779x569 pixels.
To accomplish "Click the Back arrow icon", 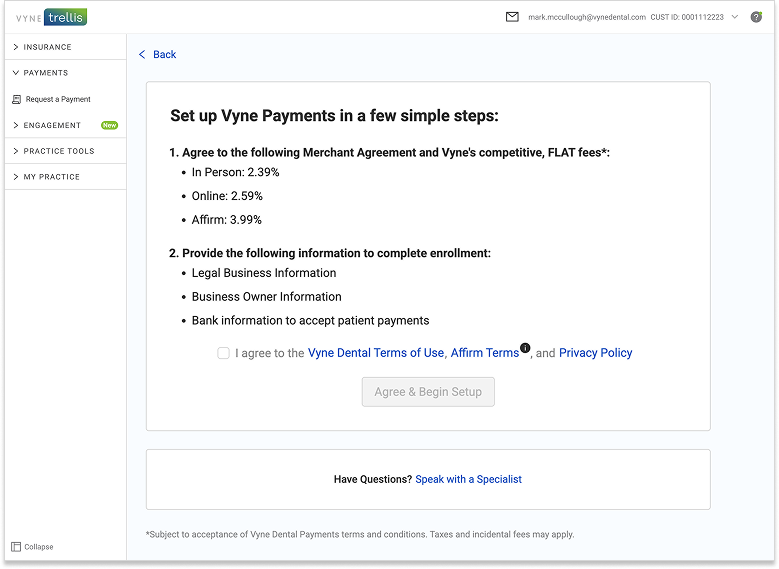I will 142,55.
